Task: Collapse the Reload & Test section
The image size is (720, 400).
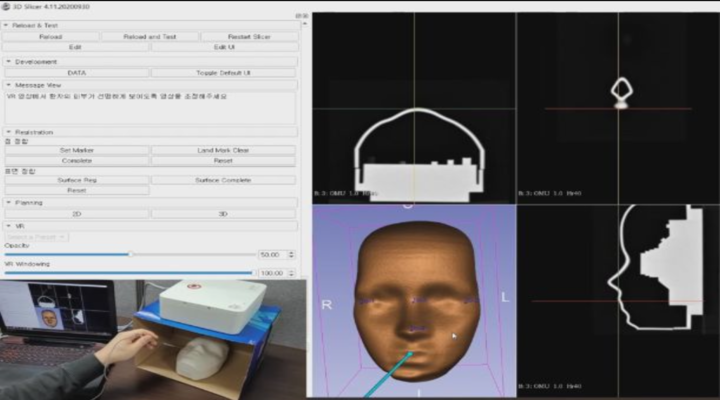Action: pos(6,25)
